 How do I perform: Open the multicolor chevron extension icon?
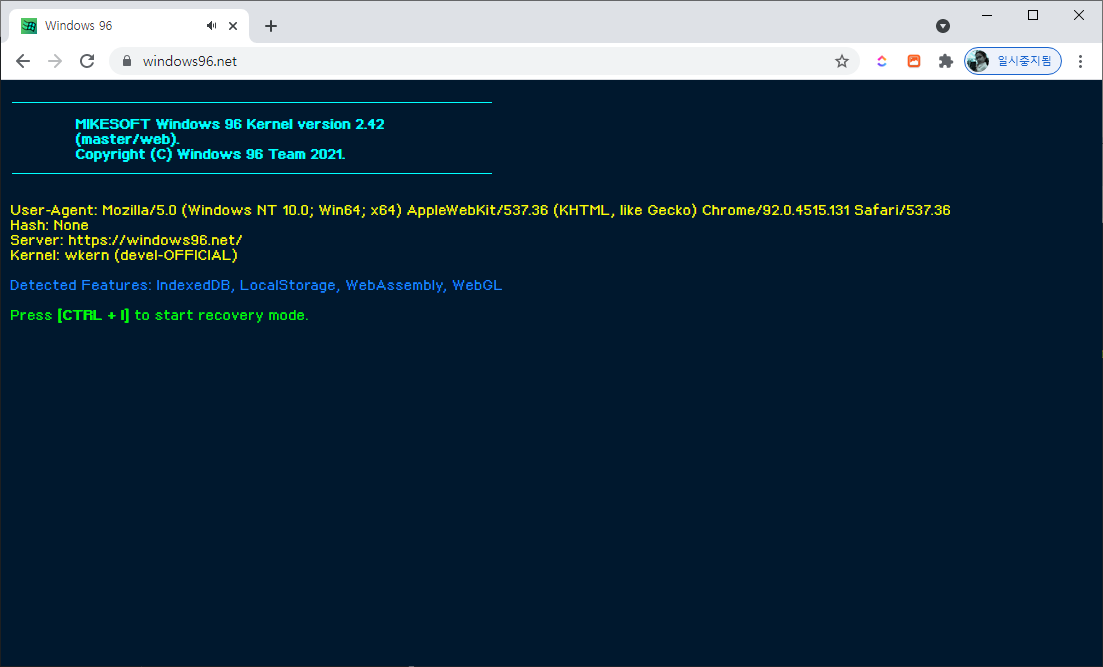tap(881, 61)
